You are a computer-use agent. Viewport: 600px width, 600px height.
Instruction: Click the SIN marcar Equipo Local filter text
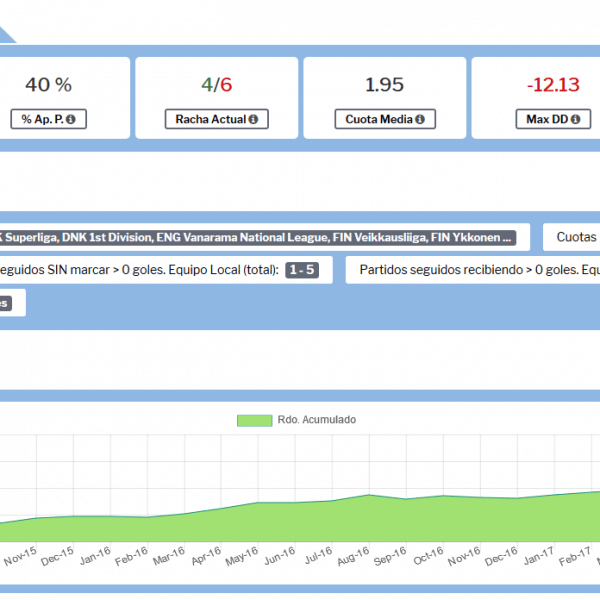tap(139, 270)
